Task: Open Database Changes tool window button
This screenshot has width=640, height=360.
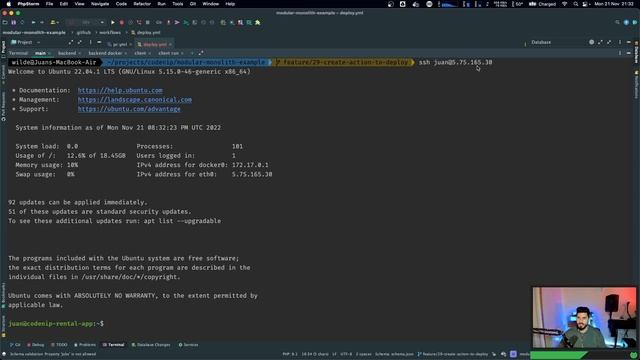Action: point(151,345)
